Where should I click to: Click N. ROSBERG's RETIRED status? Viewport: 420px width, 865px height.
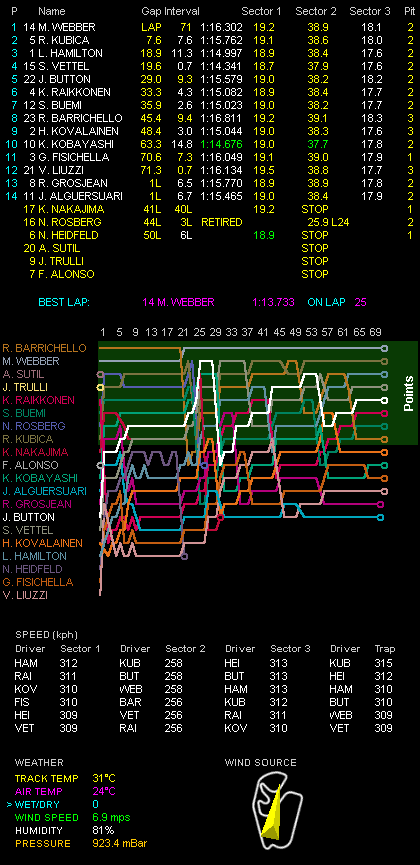[221, 222]
